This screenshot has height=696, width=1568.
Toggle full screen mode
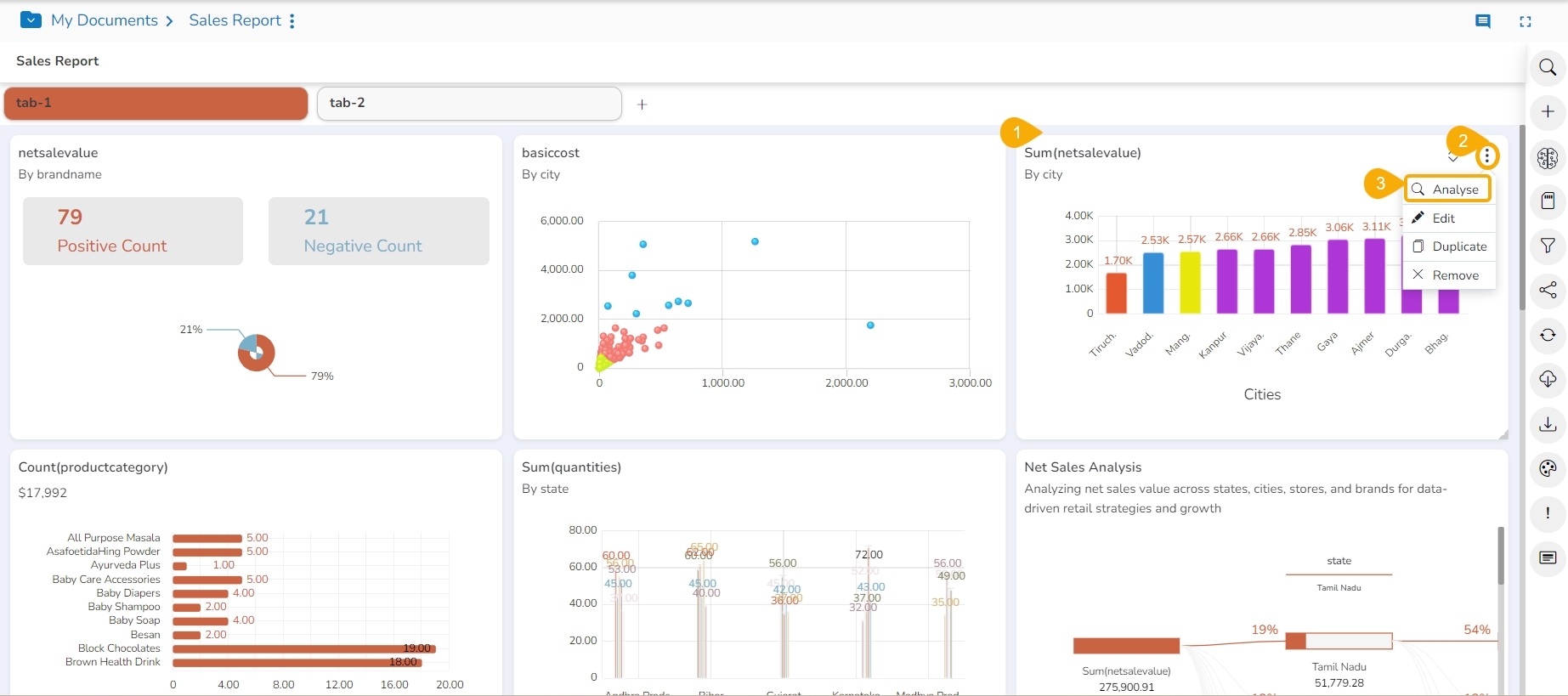coord(1526,21)
